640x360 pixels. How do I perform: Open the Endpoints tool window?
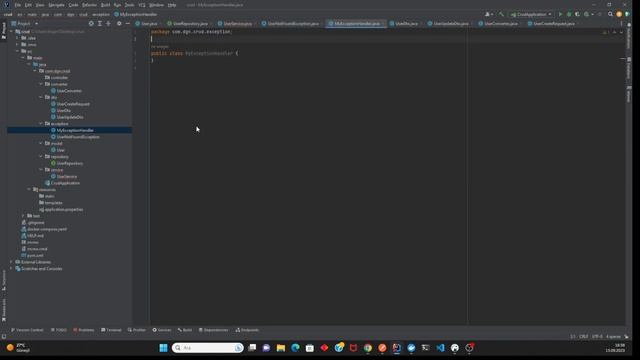(x=247, y=330)
